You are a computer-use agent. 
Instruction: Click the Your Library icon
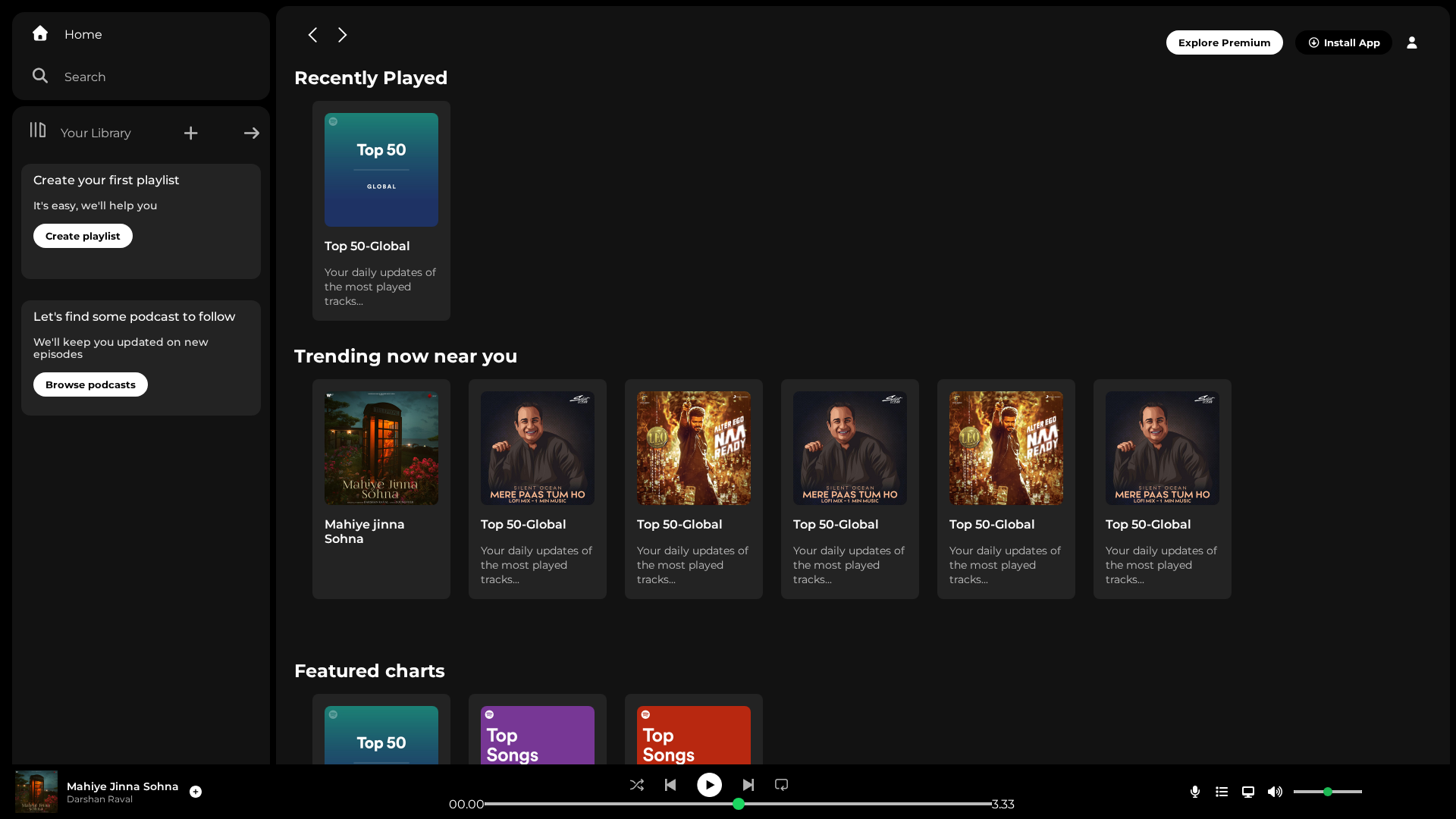point(38,130)
